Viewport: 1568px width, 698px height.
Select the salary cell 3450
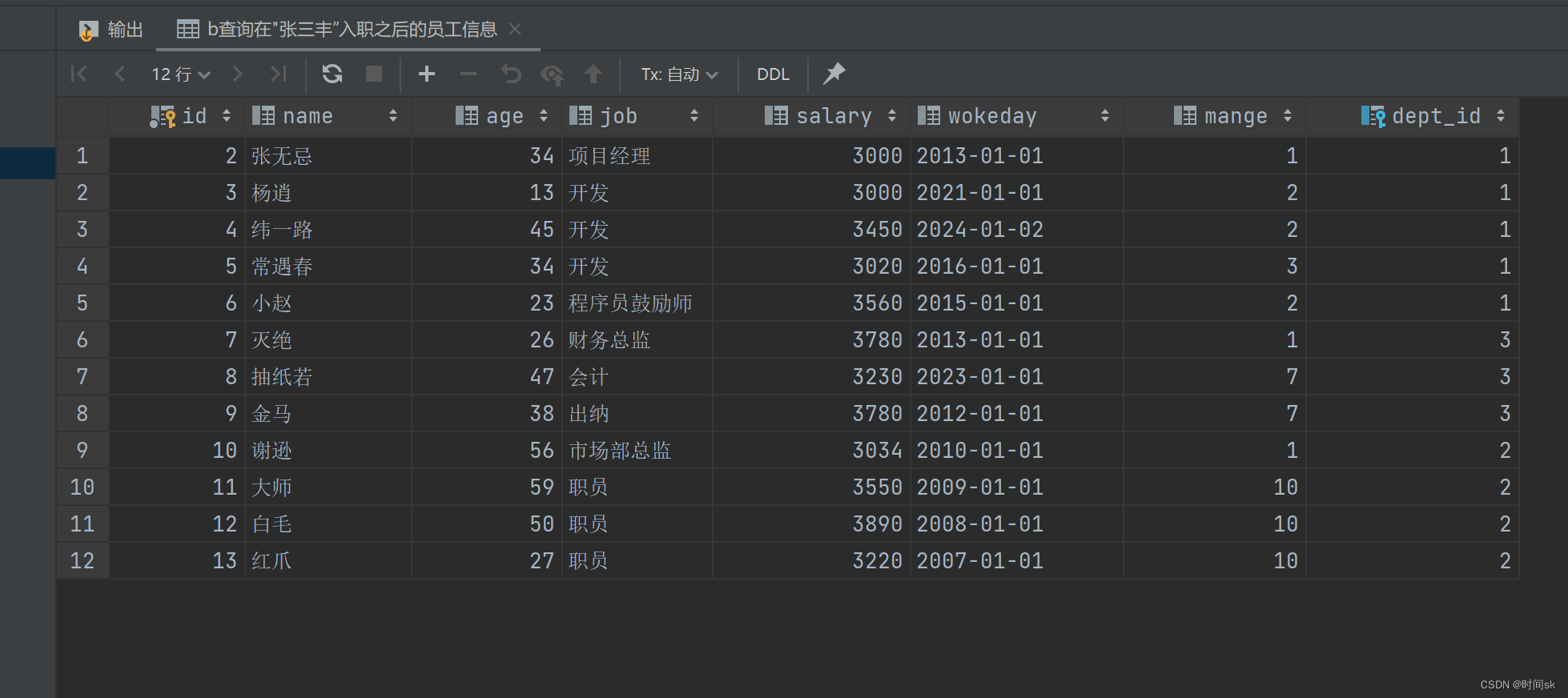(812, 230)
